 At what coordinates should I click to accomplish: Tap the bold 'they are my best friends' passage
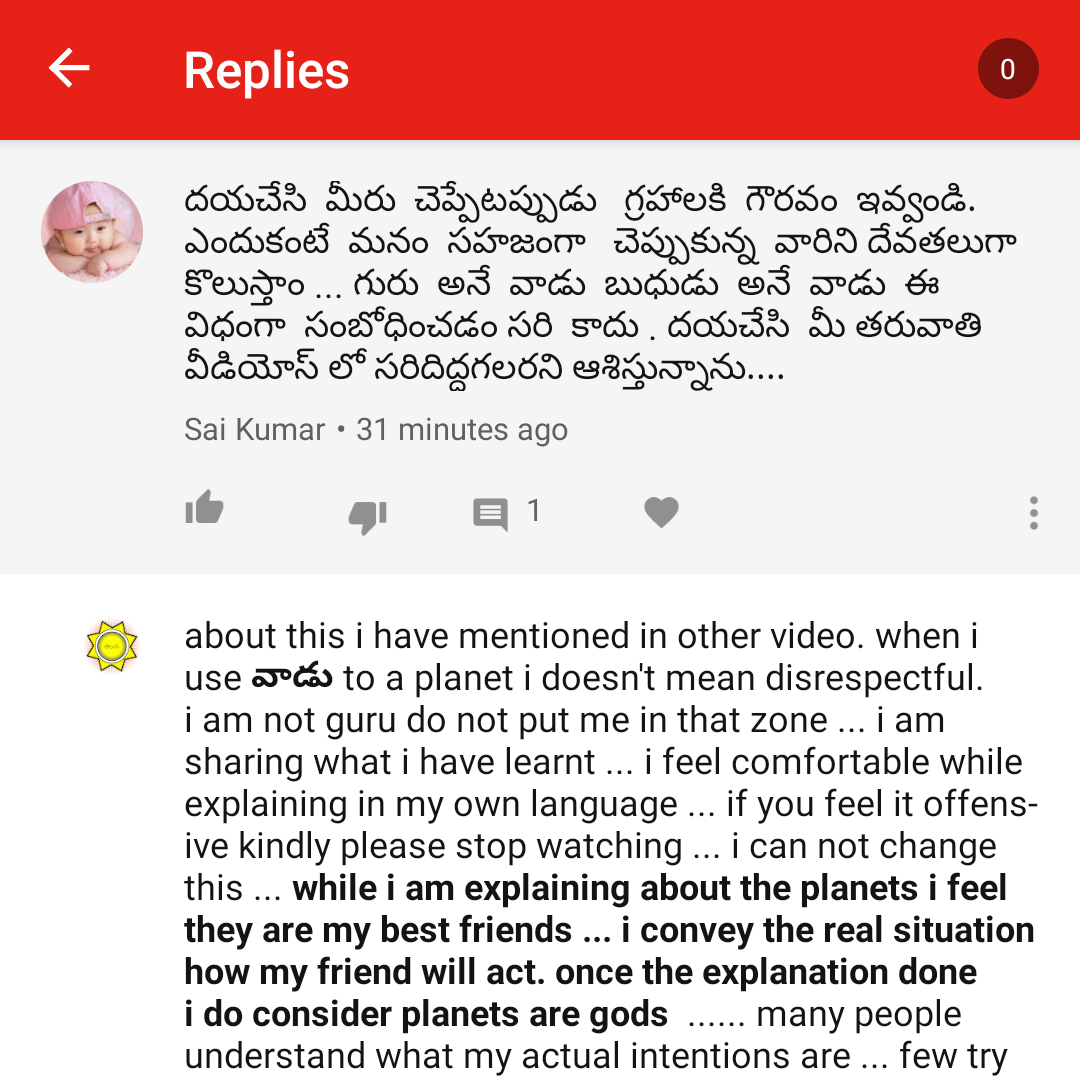pos(378,930)
